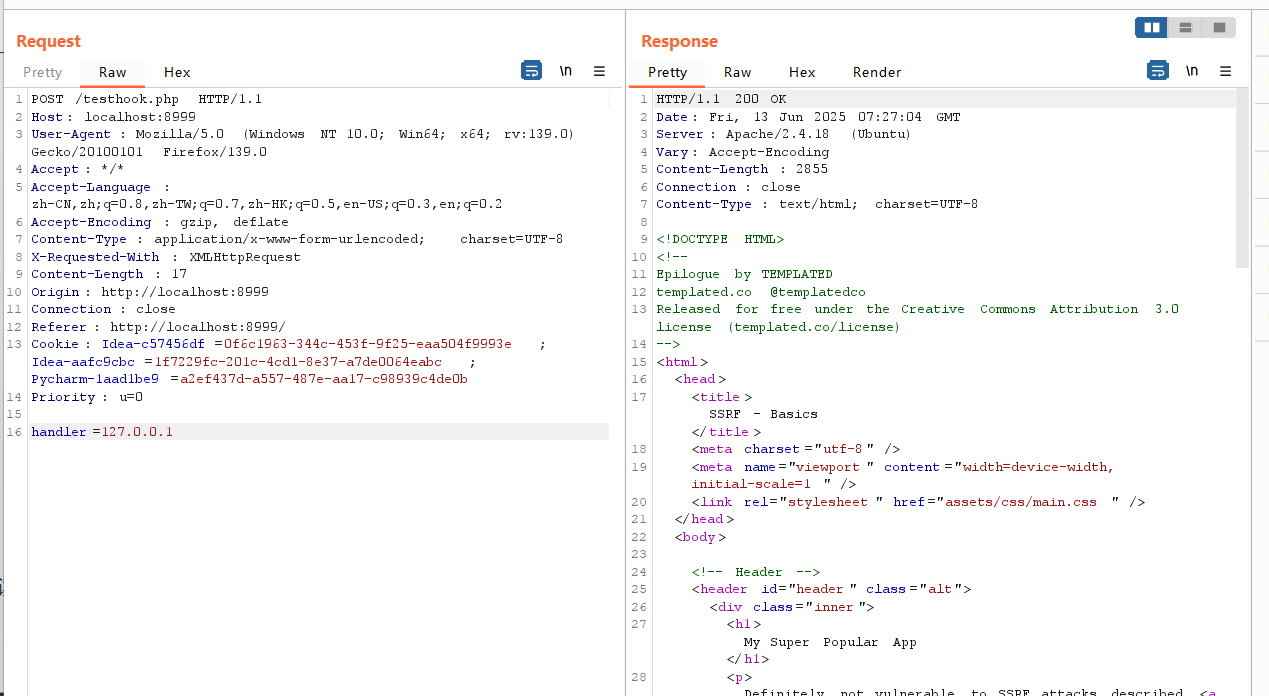
Task: Show non-printable chars (\n) in Request
Action: tap(566, 71)
